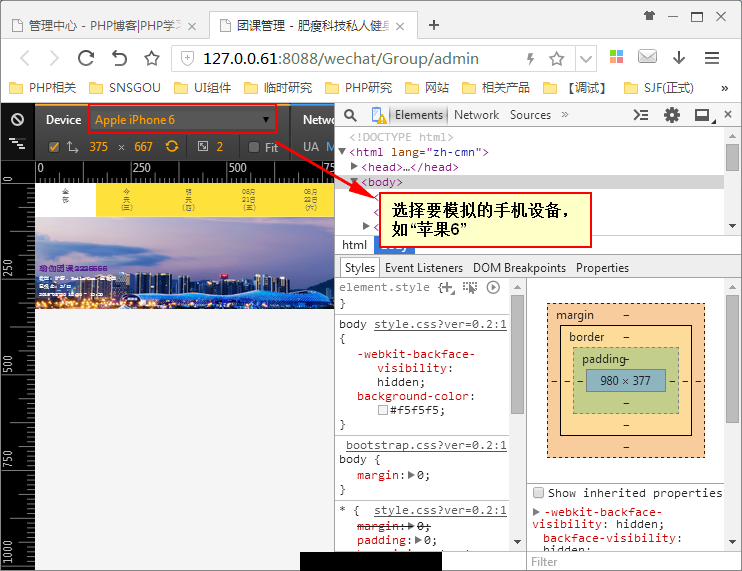Image resolution: width=742 pixels, height=571 pixels.
Task: Select the Event Listeners sidebar tab
Action: (424, 268)
